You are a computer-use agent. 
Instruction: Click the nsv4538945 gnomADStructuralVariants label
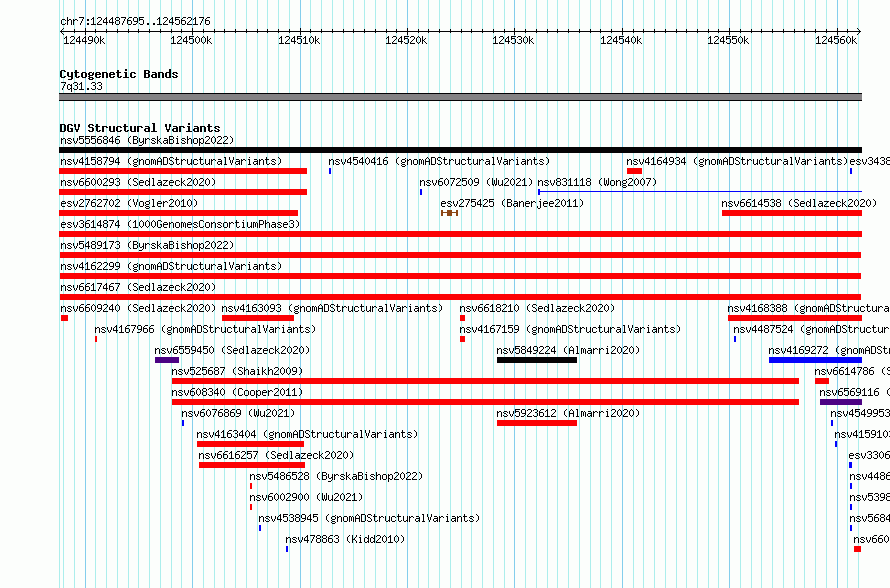pos(369,518)
